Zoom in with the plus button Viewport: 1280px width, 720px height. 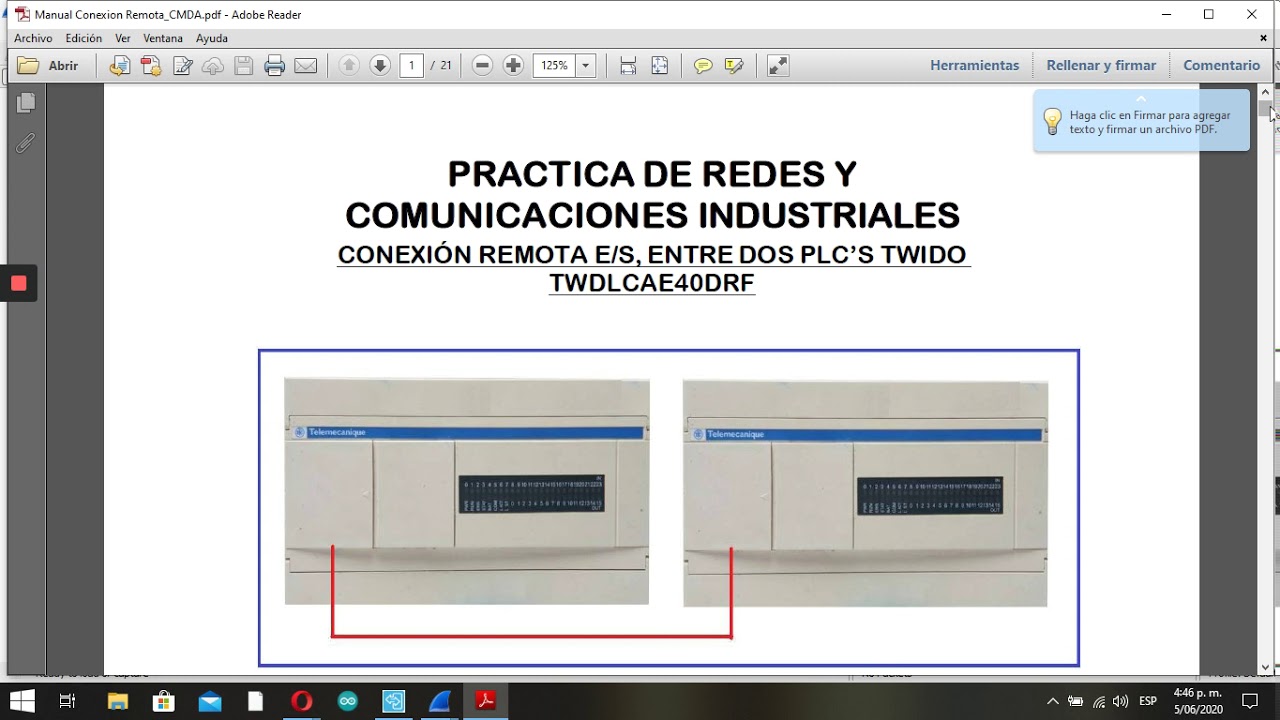513,66
